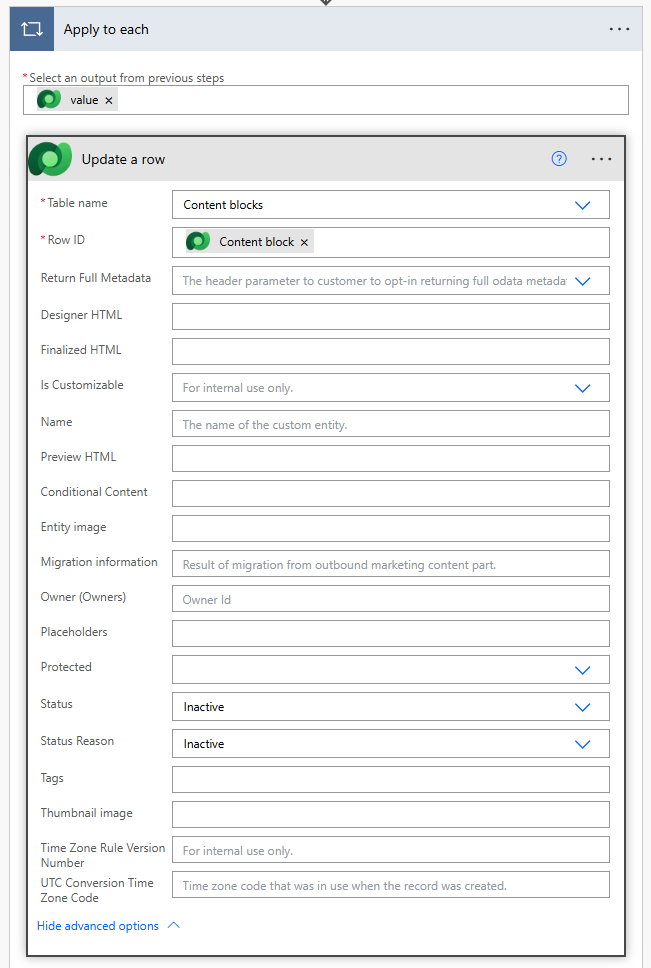Click the Name input field
The image size is (651, 968).
point(390,424)
